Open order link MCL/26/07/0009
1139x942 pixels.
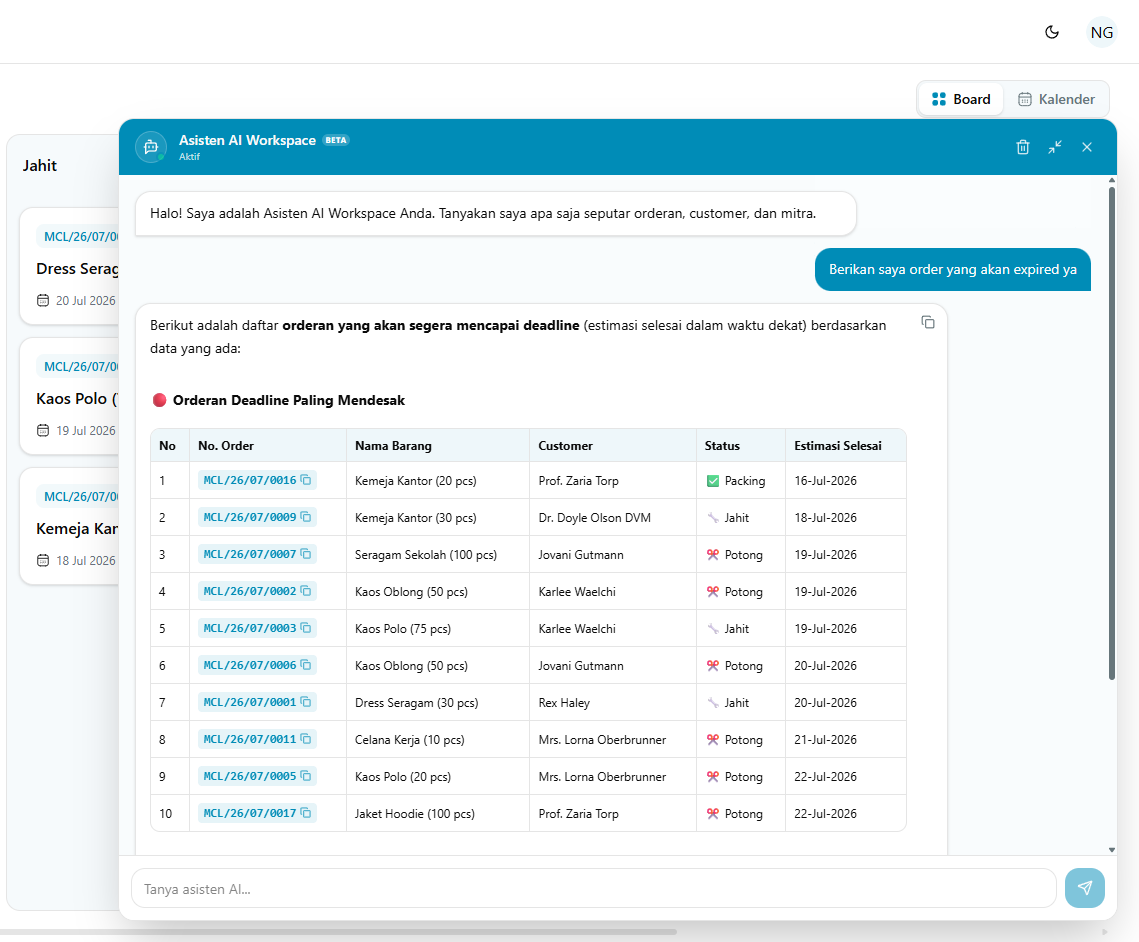pyautogui.click(x=250, y=517)
